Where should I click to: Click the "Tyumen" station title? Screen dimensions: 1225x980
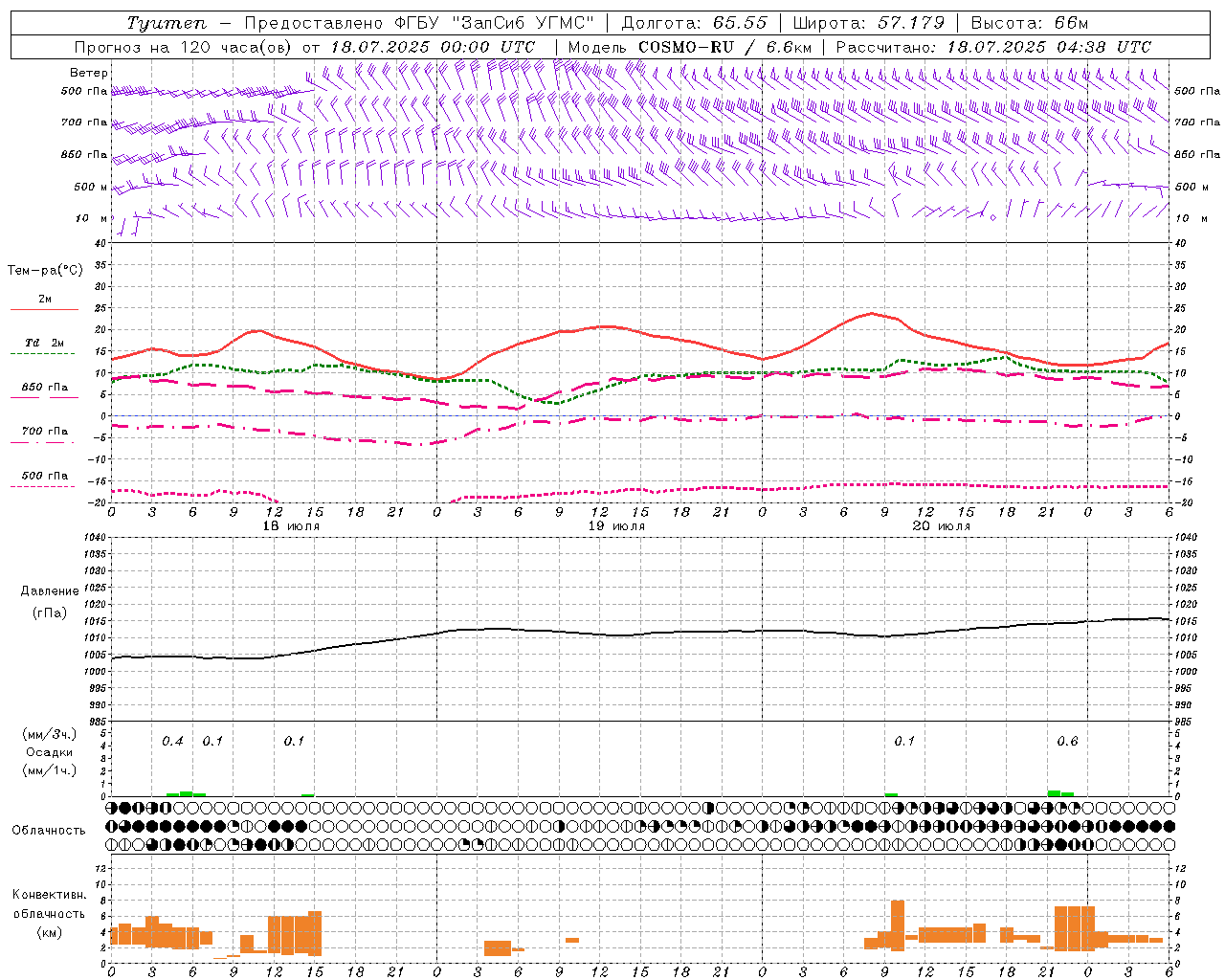166,23
